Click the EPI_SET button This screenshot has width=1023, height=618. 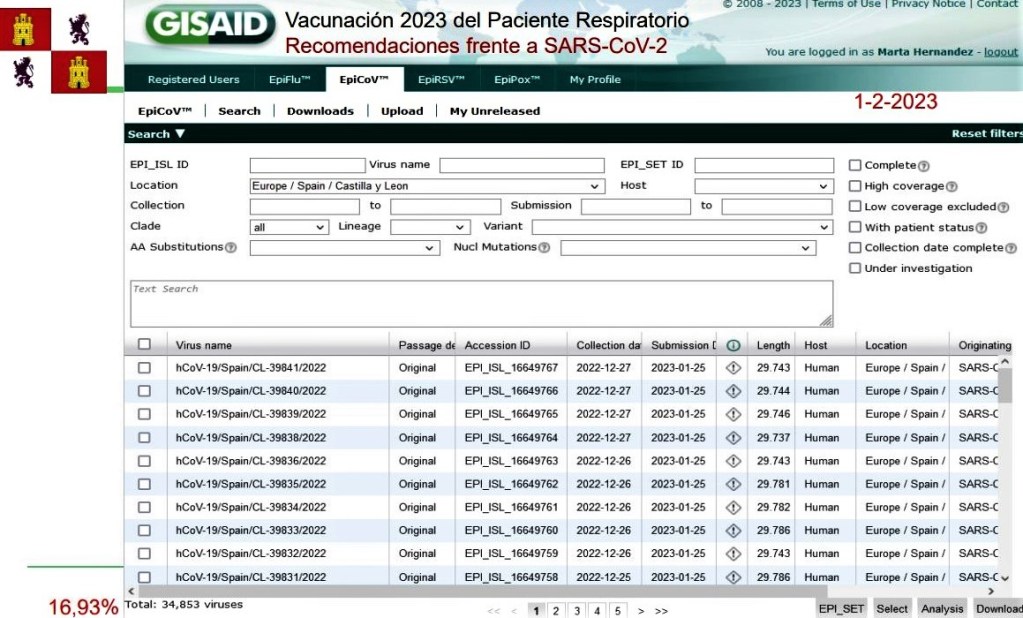[x=841, y=609]
